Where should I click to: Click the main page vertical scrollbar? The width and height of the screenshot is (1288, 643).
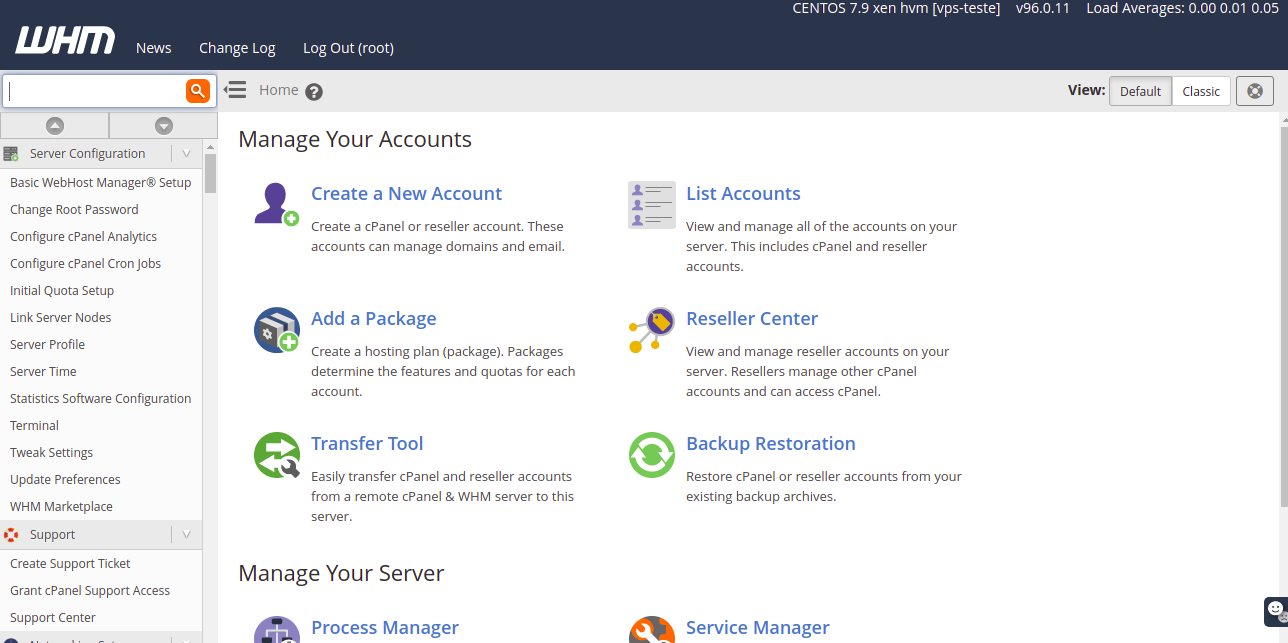1283,315
